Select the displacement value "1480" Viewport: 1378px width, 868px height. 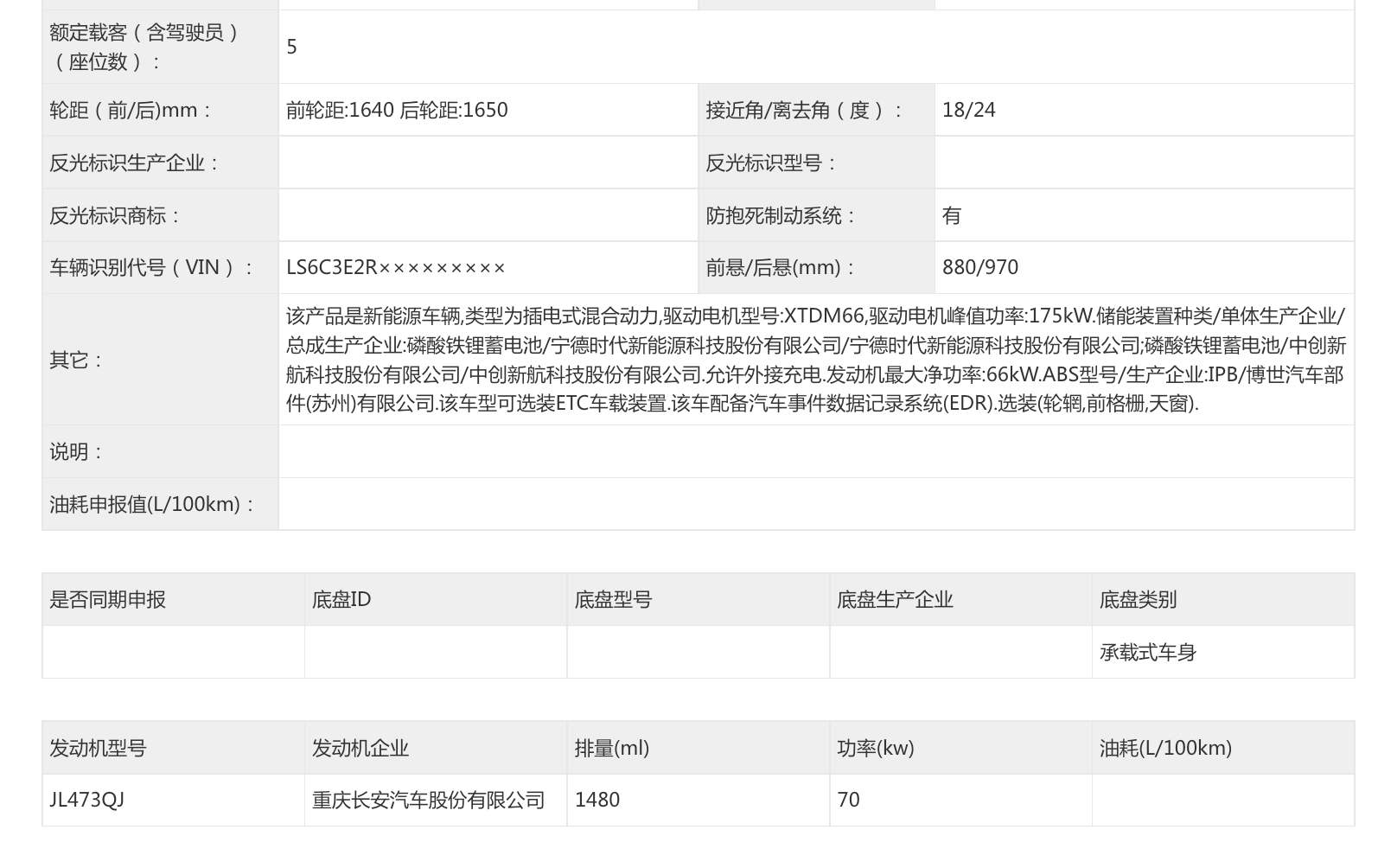point(596,801)
